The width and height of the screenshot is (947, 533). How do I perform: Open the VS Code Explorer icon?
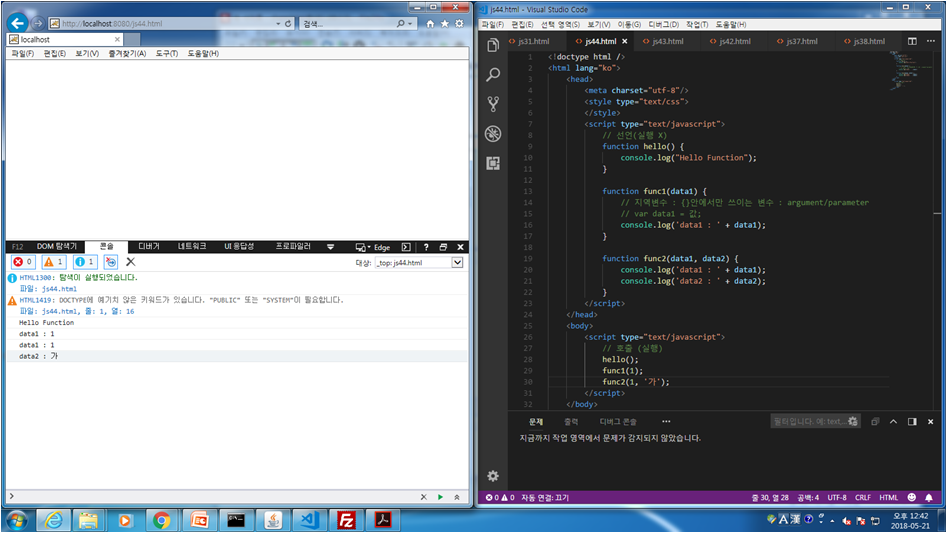(493, 46)
